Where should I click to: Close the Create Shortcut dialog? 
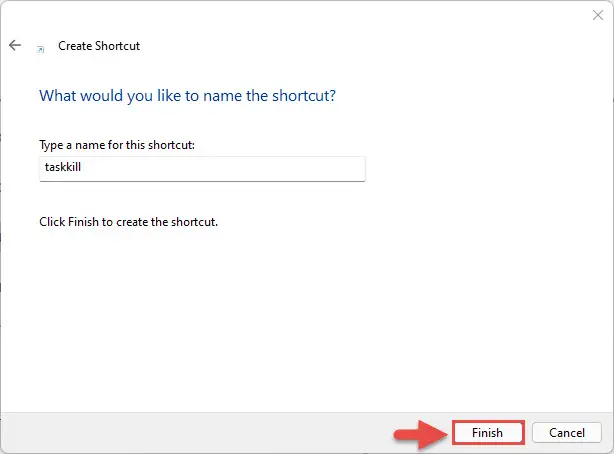(598, 15)
